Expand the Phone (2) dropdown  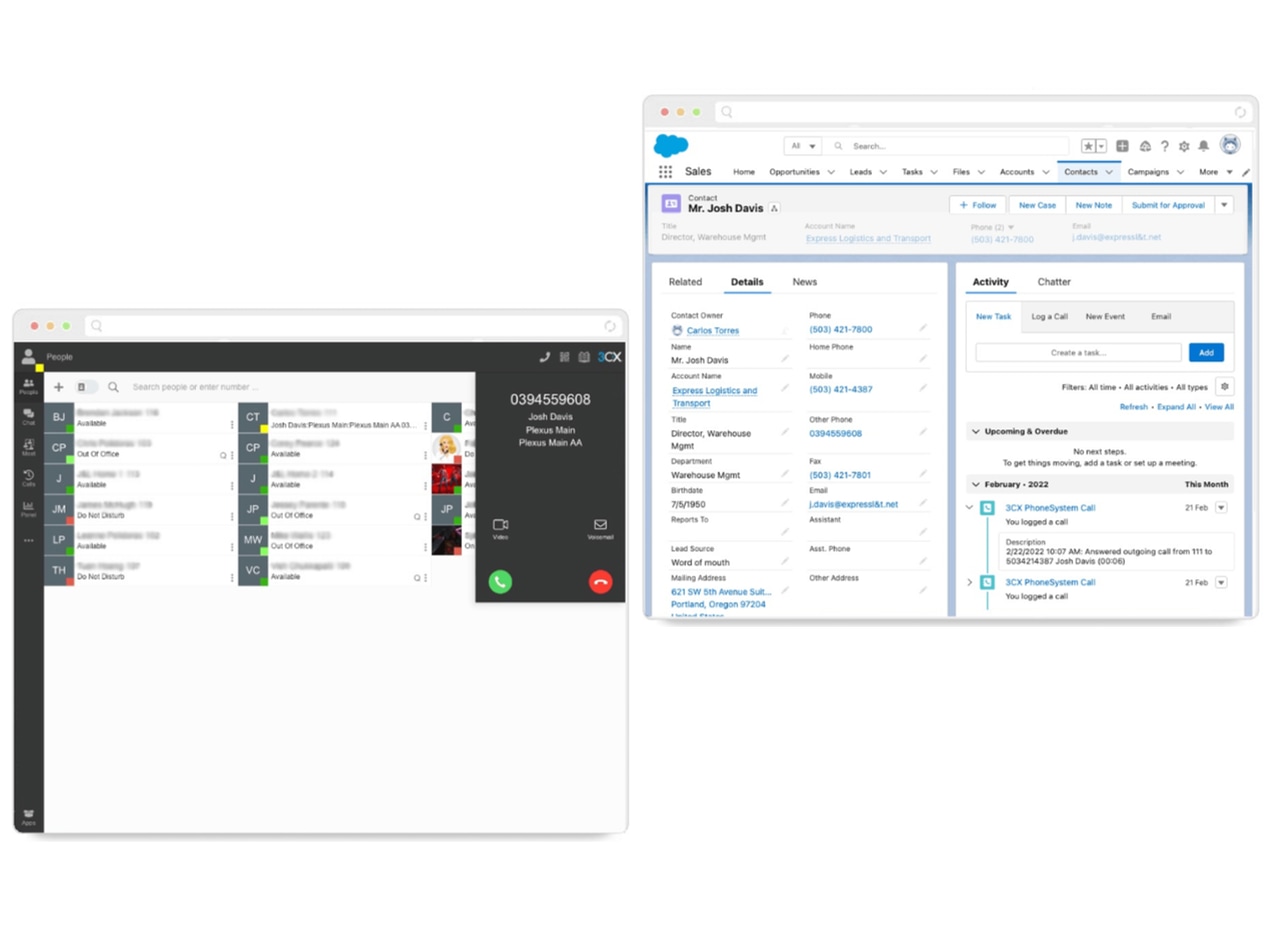[x=1010, y=226]
